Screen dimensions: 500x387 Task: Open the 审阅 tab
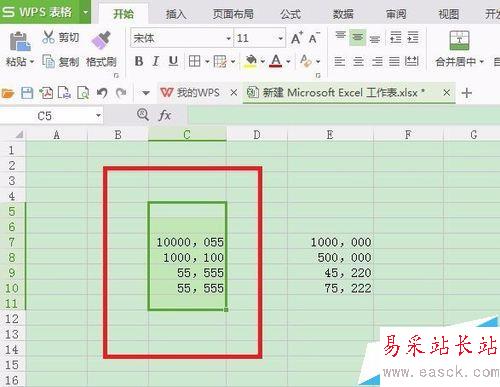point(396,14)
